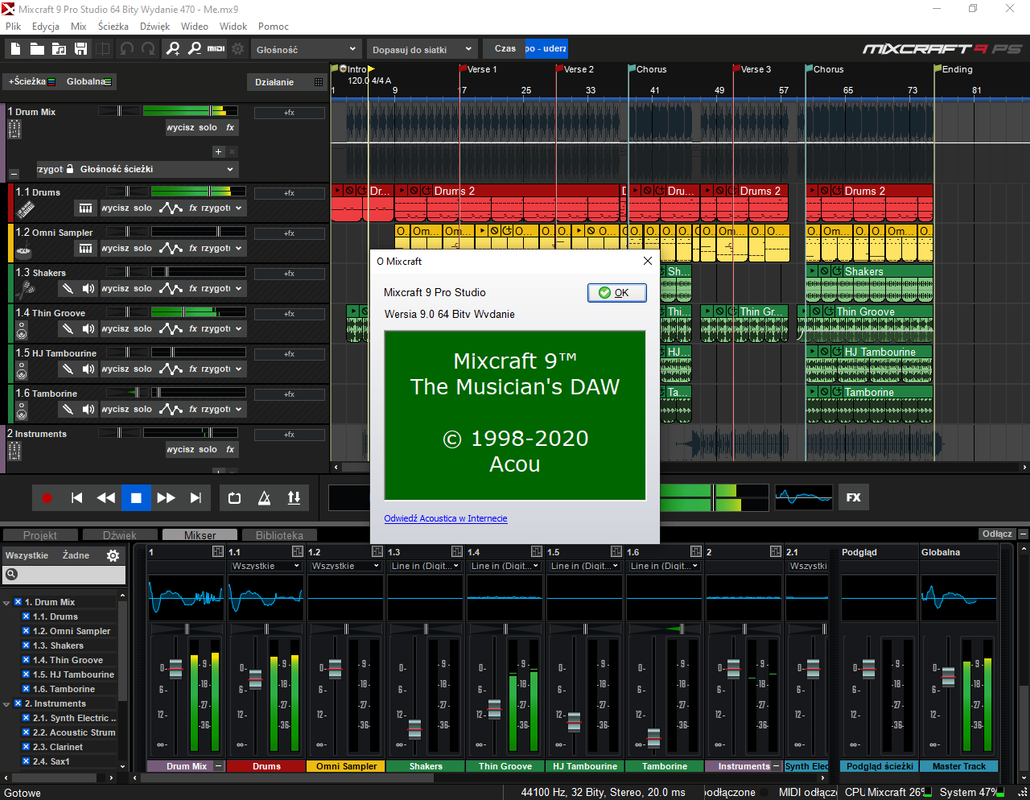
Task: Click the automation curve icon on 1.1 Drums
Action: pyautogui.click(x=171, y=208)
